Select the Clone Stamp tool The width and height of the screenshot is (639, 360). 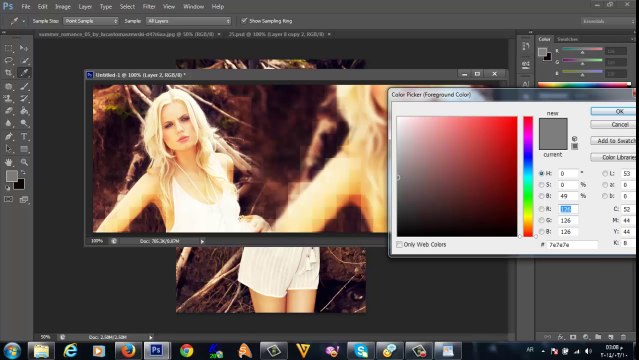click(x=8, y=98)
